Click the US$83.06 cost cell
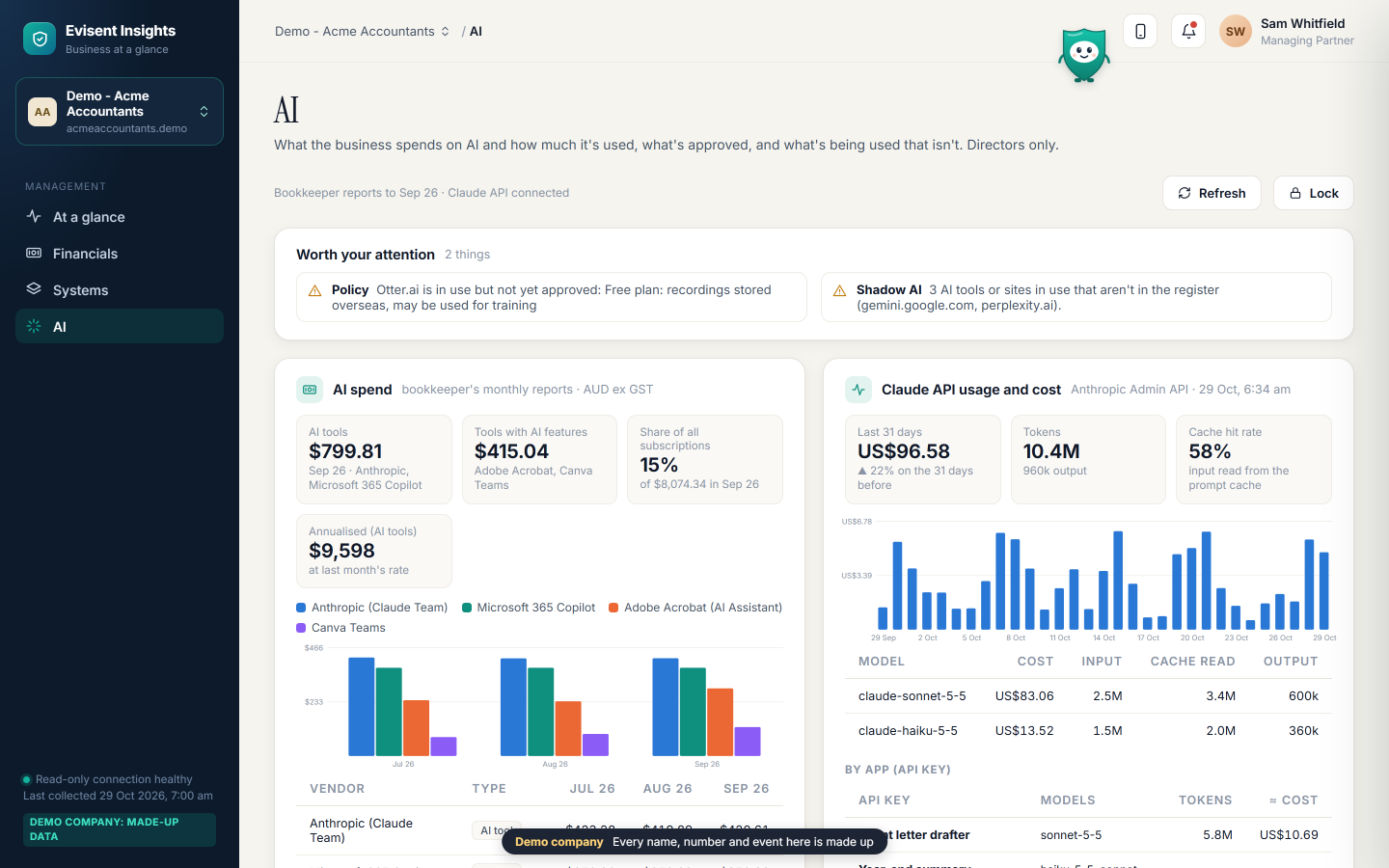Screen dimensions: 1389x868 coord(1024,696)
